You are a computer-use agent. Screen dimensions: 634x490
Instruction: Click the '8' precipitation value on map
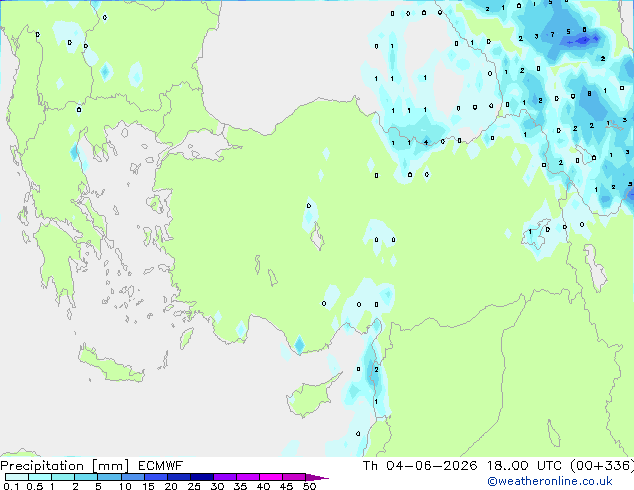click(589, 94)
